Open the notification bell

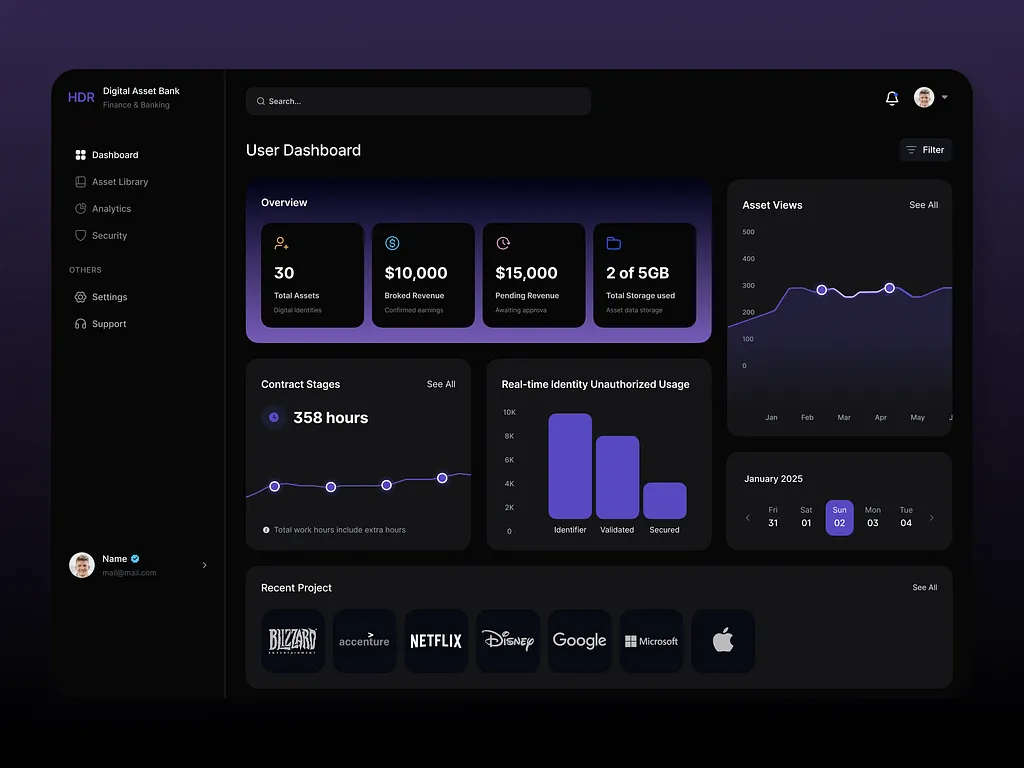pyautogui.click(x=891, y=98)
